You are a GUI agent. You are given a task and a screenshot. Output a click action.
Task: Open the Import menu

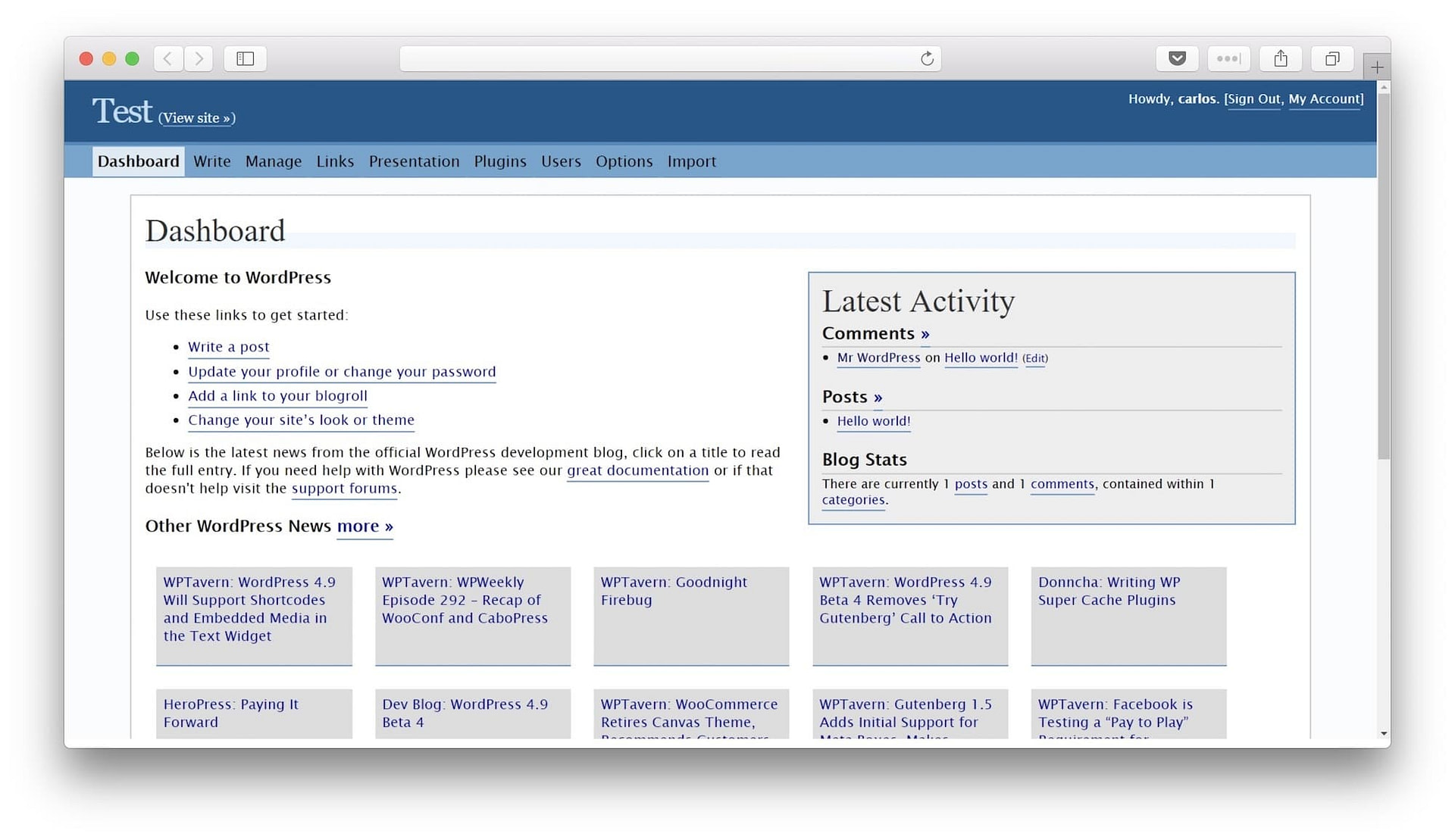click(x=692, y=161)
